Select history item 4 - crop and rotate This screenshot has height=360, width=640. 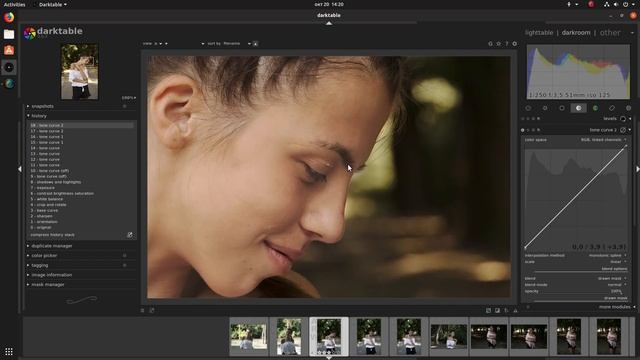[81, 205]
